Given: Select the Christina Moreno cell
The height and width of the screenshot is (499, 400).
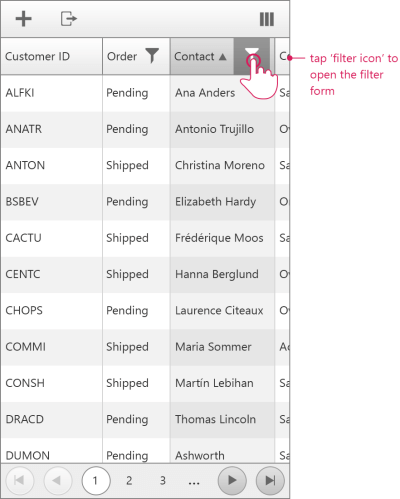Looking at the screenshot, I should (x=220, y=165).
